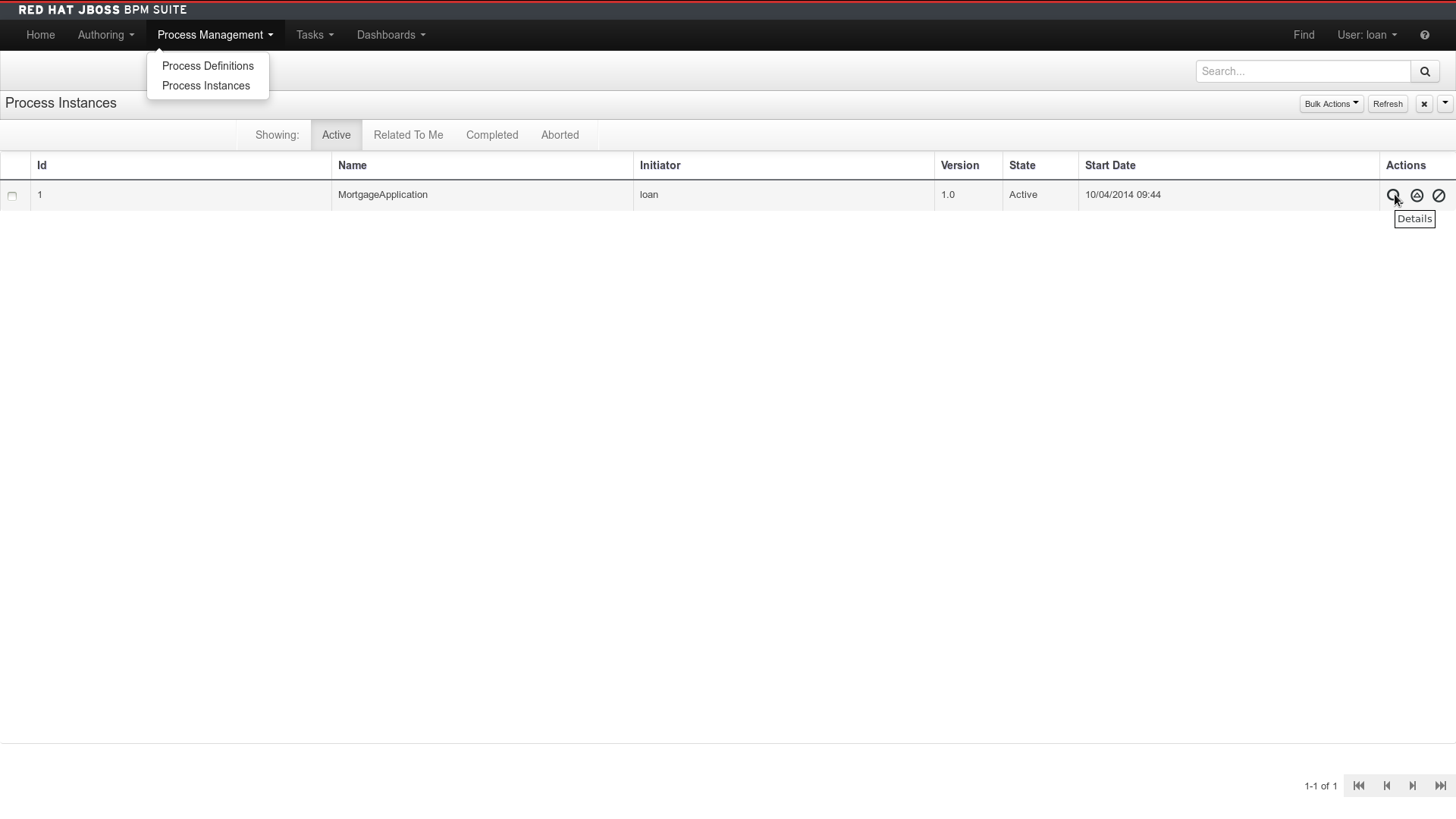Screen dimensions: 1456x819
Task: Click the Signal (upward arrow circle) icon
Action: 1417,196
